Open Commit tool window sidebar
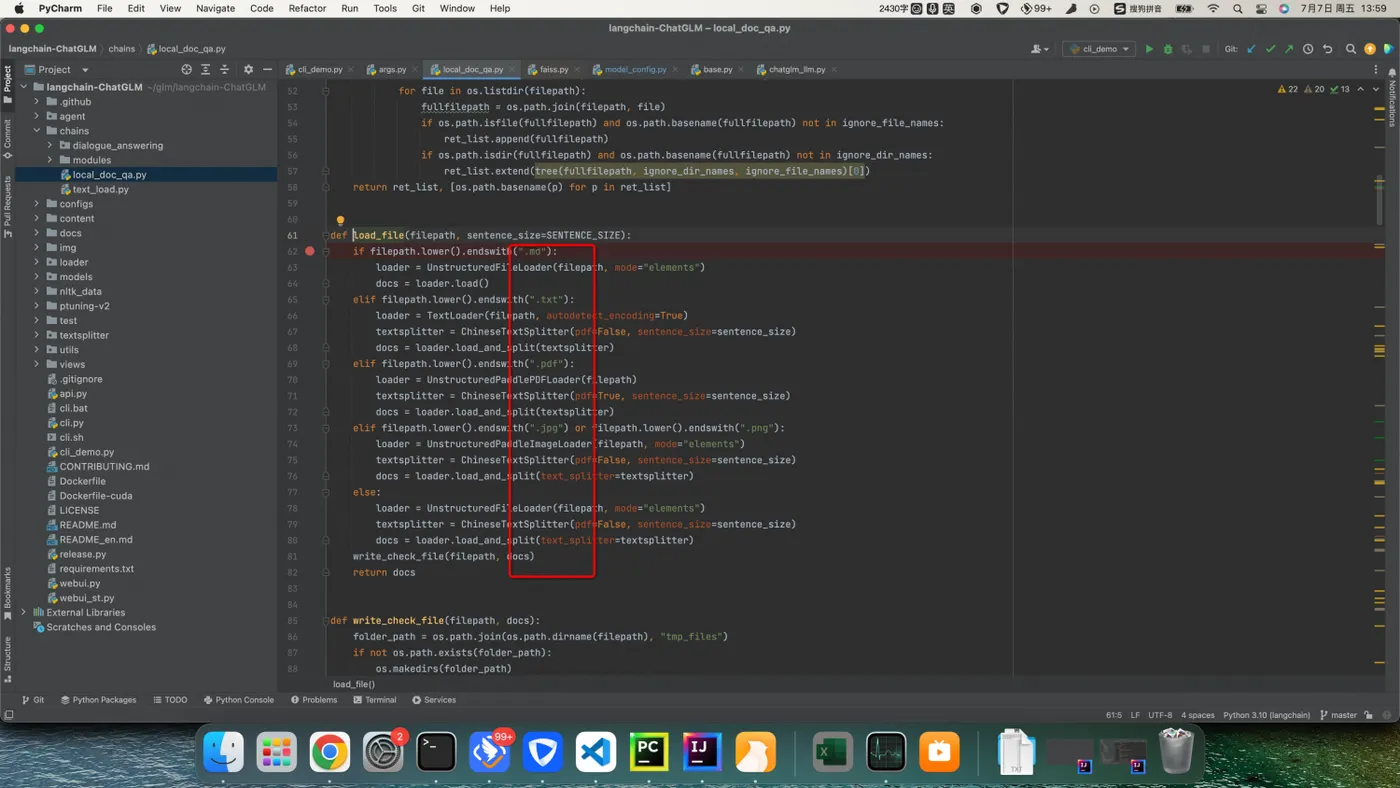The height and width of the screenshot is (788, 1400). tap(7, 139)
